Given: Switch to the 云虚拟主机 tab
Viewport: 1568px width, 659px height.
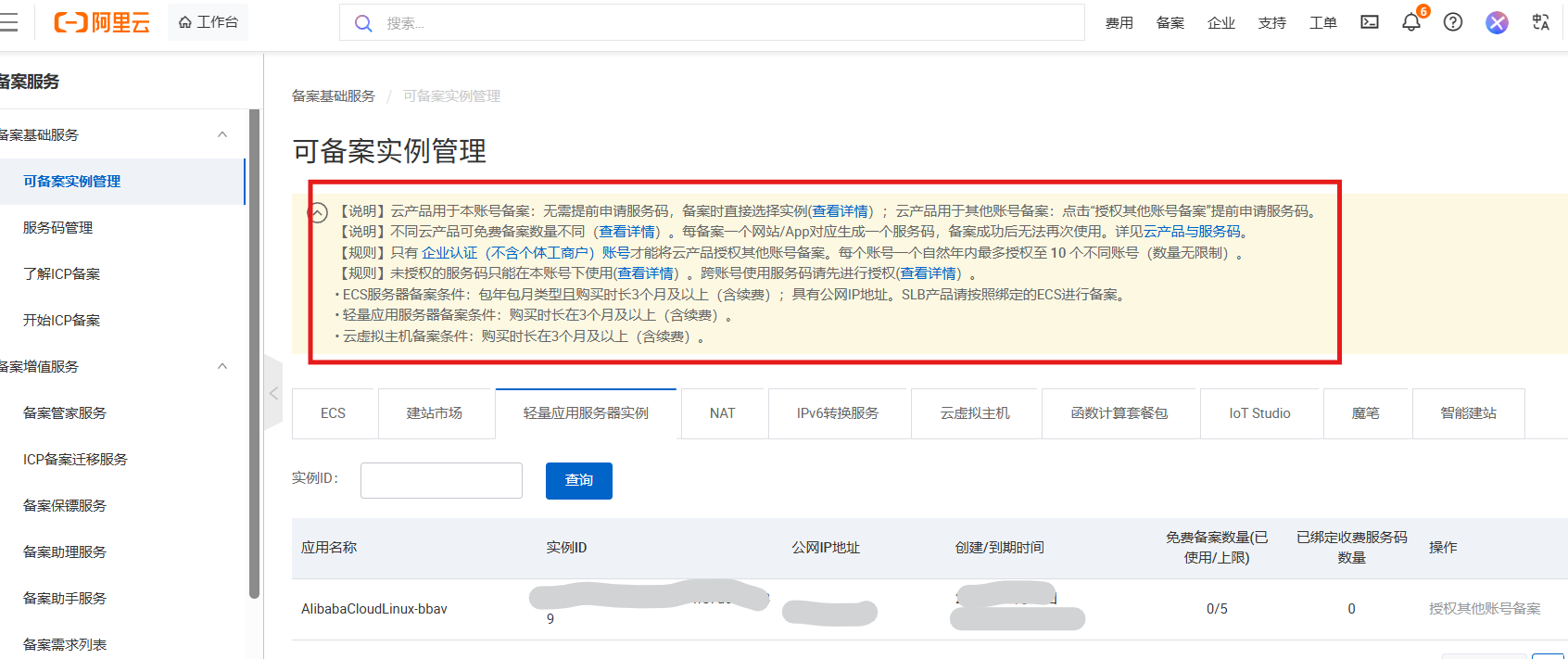Looking at the screenshot, I should [975, 413].
